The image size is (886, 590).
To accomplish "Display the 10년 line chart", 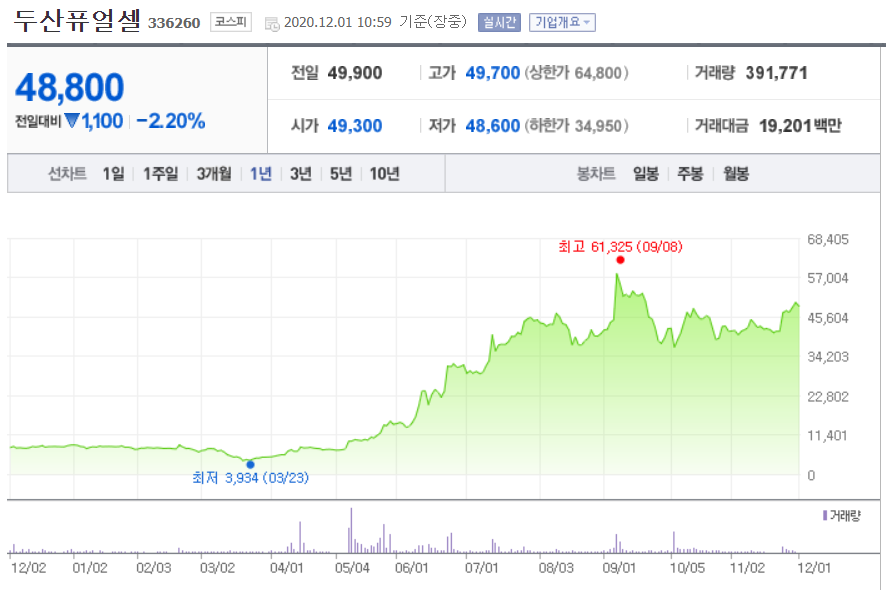I will (x=384, y=174).
